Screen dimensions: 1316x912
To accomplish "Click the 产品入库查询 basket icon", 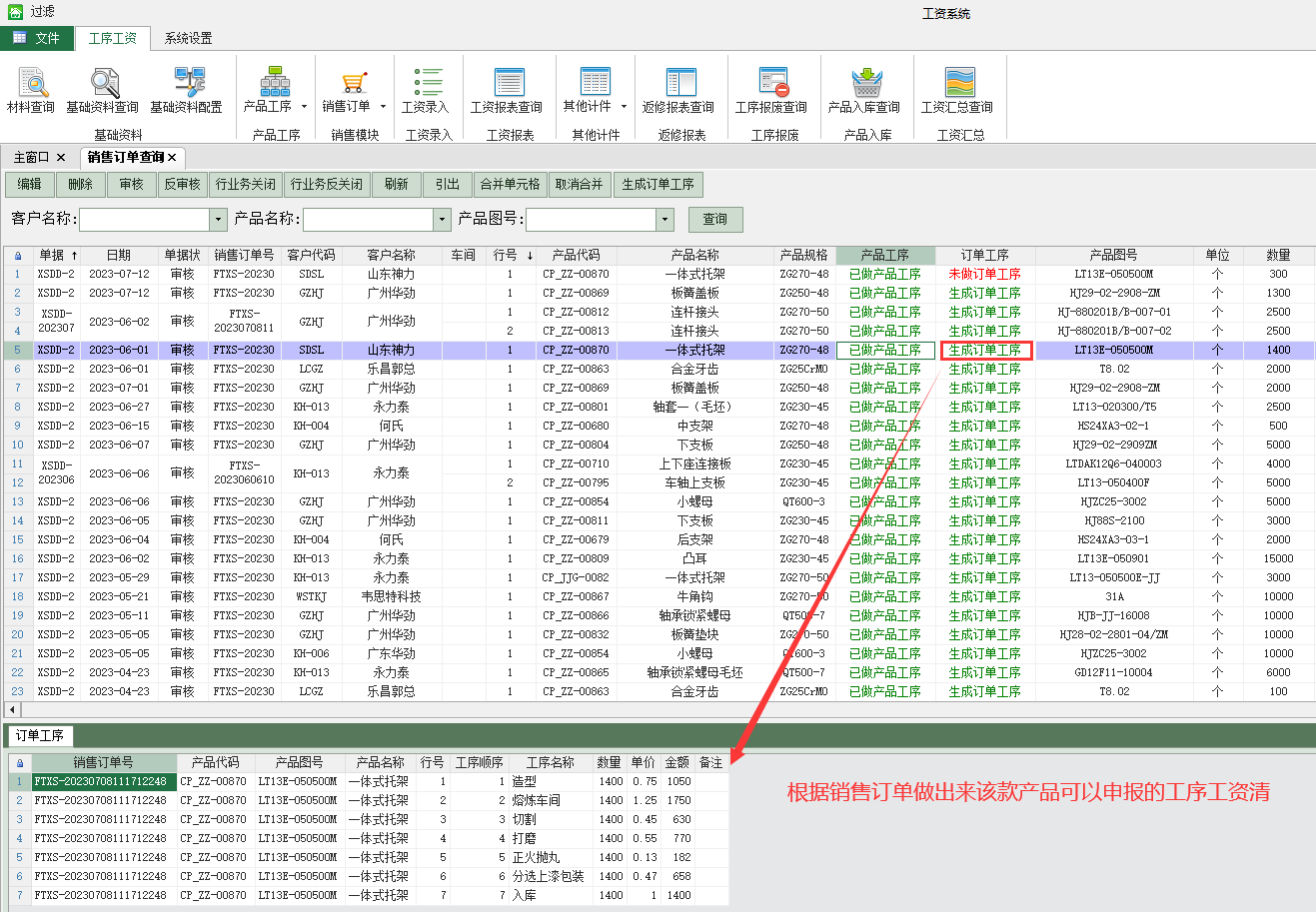I will pyautogui.click(x=864, y=83).
